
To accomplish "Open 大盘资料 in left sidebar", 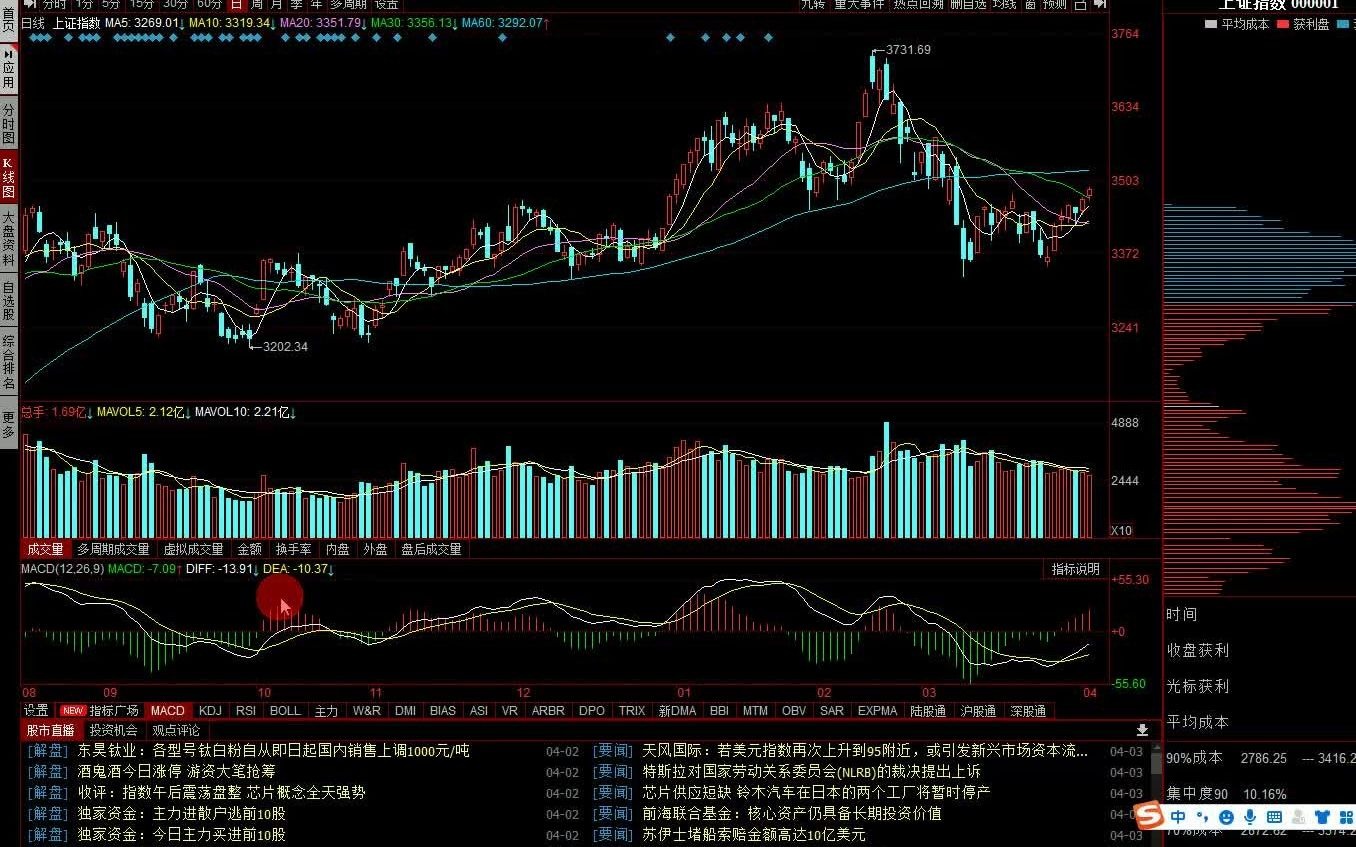I will pos(9,238).
